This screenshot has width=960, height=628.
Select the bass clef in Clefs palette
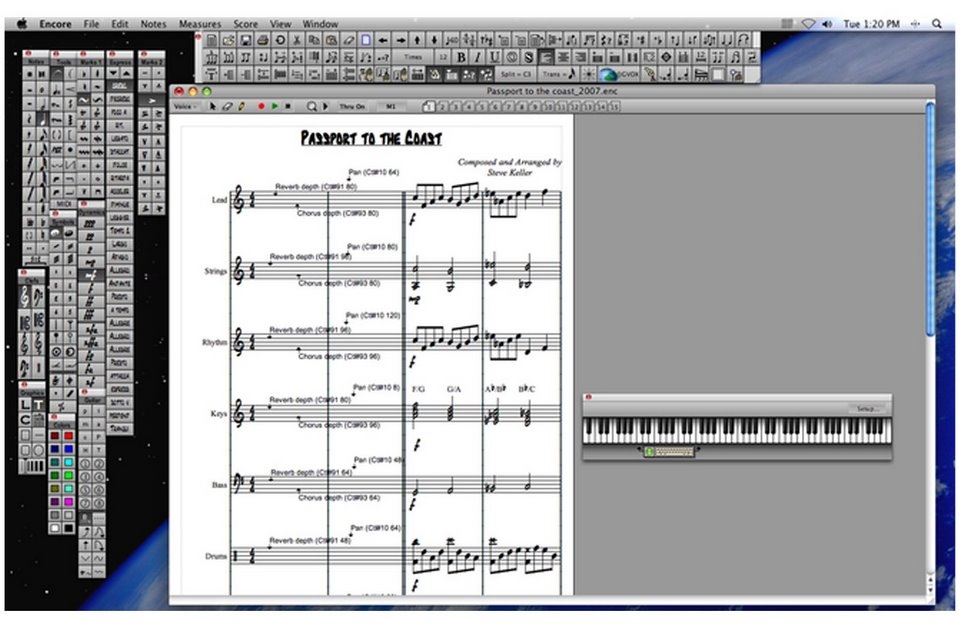point(38,297)
